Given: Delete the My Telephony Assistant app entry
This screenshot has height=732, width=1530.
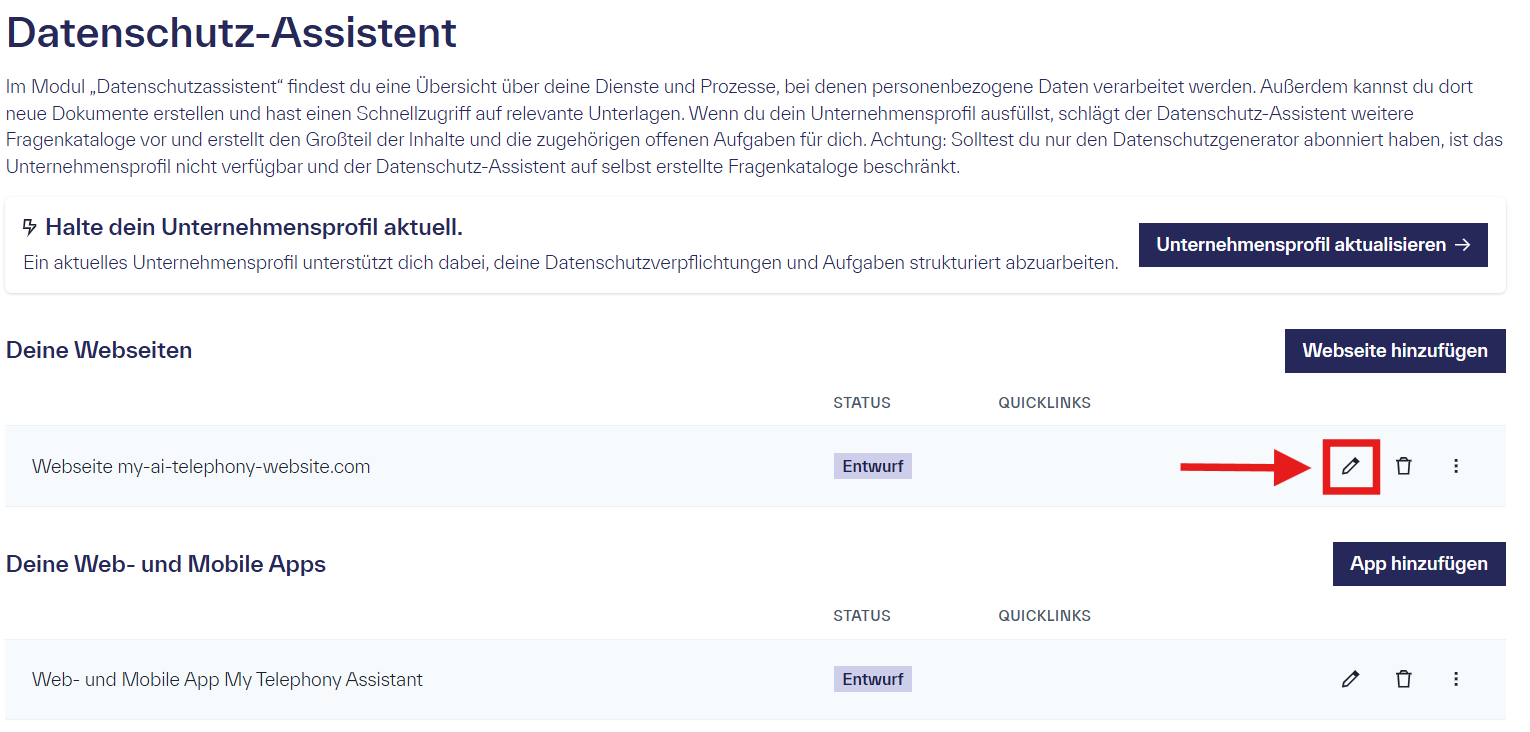Looking at the screenshot, I should point(1404,678).
